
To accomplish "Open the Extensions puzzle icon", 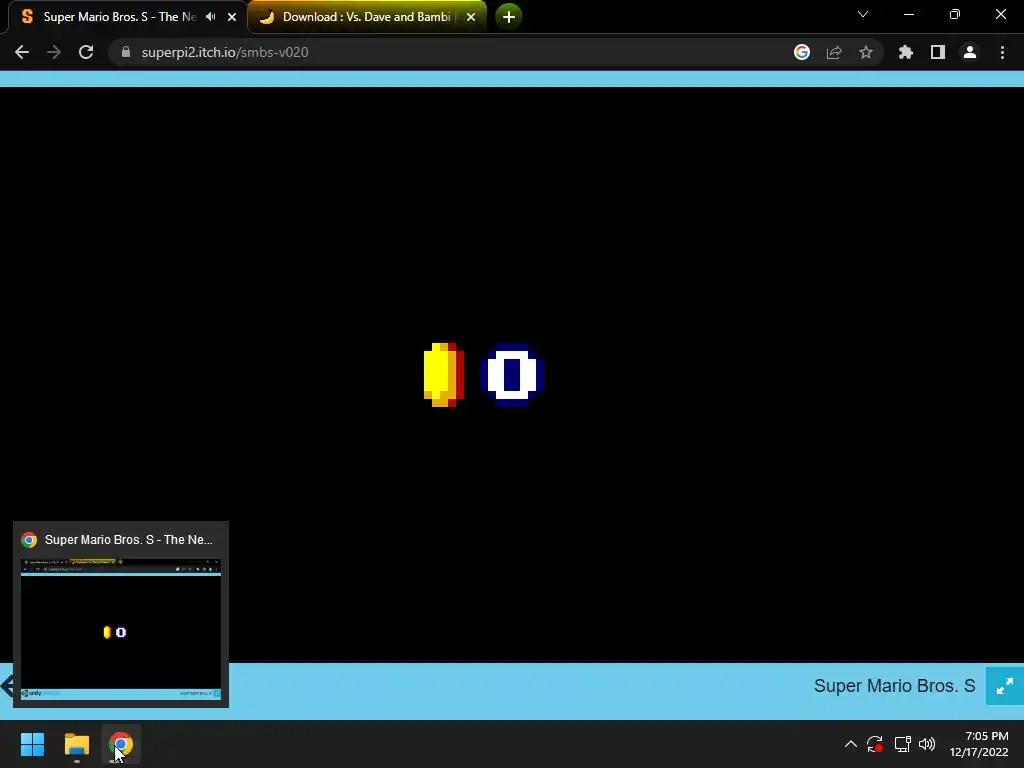I will point(906,52).
